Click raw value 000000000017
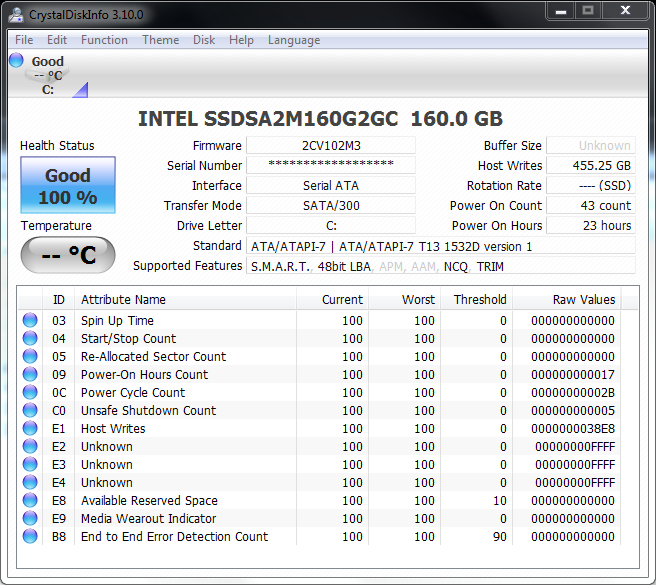 [573, 375]
